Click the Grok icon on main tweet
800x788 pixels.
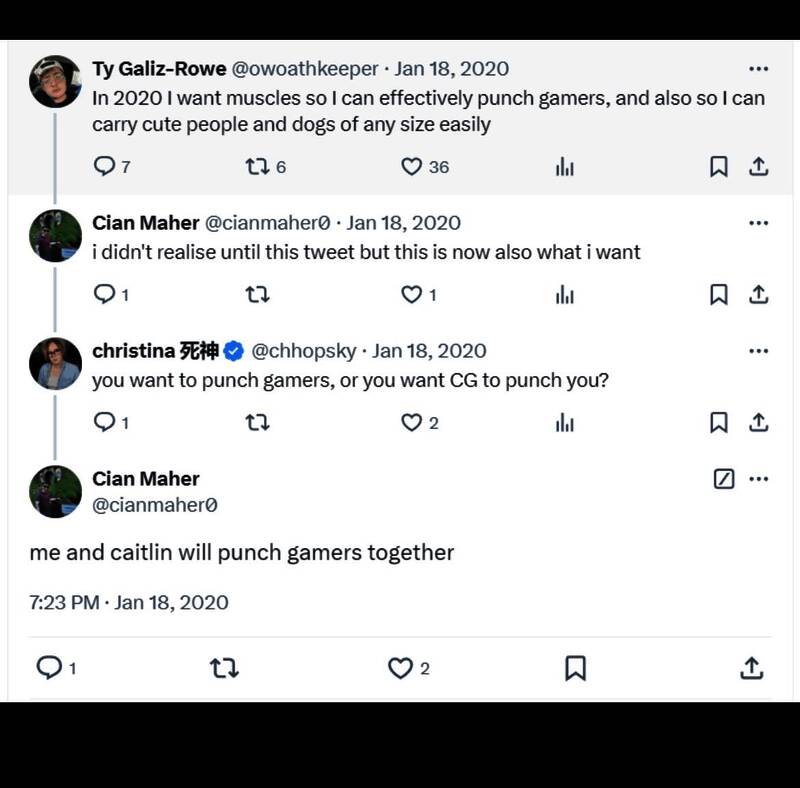point(724,479)
